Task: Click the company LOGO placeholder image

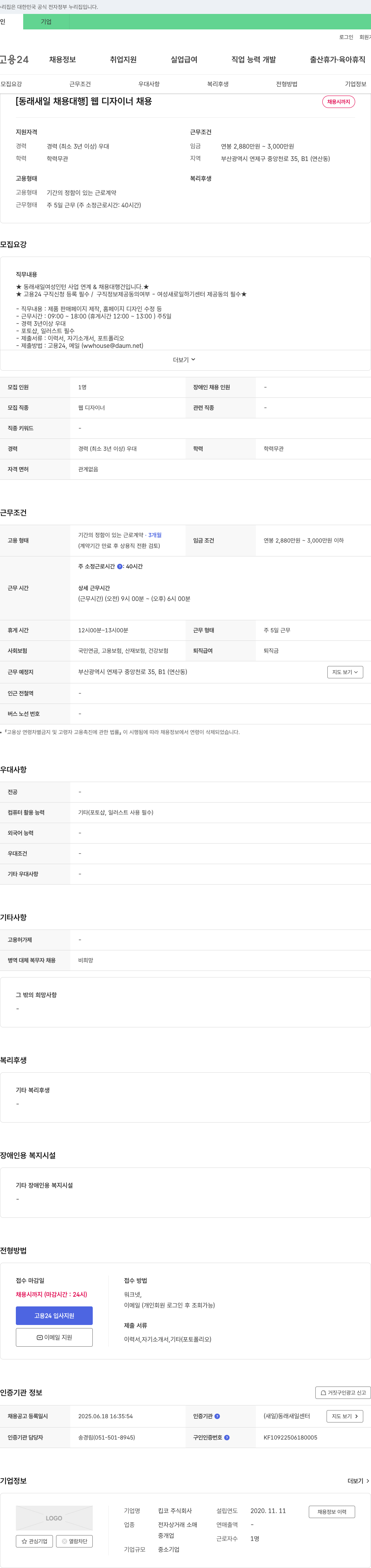Action: coord(54,1518)
